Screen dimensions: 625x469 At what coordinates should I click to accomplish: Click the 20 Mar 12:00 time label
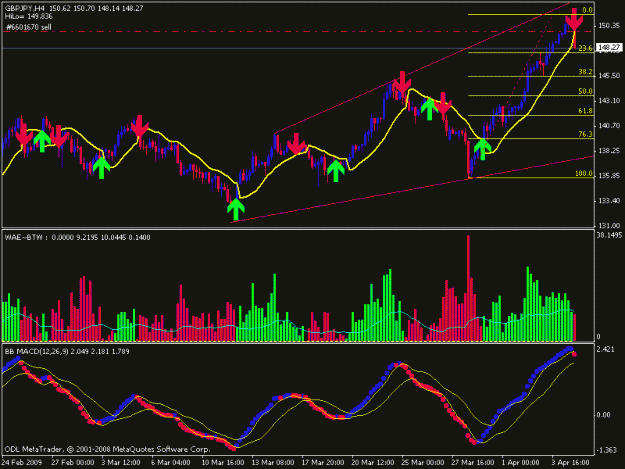(x=373, y=463)
